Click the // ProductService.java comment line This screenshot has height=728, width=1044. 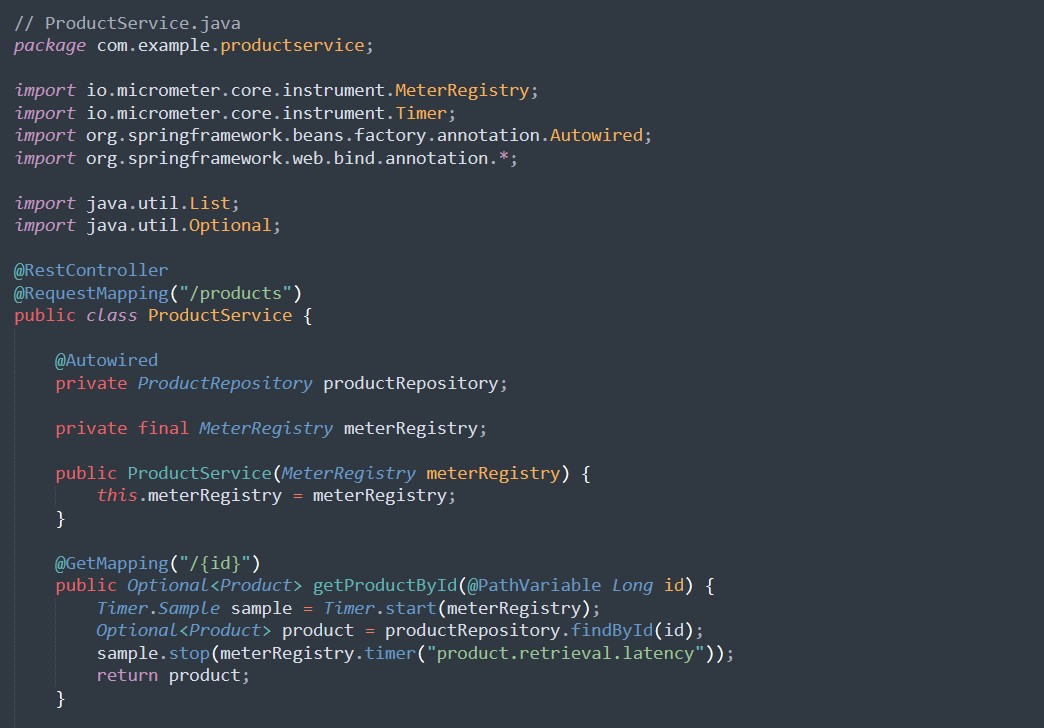127,22
